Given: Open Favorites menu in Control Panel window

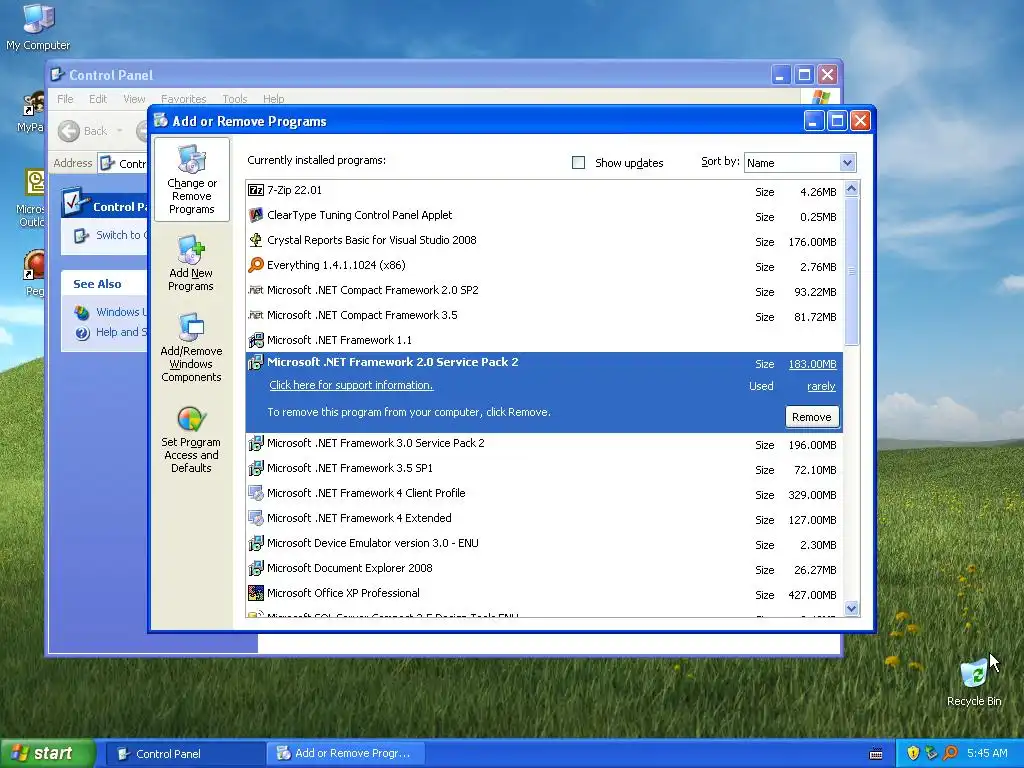Looking at the screenshot, I should [184, 99].
